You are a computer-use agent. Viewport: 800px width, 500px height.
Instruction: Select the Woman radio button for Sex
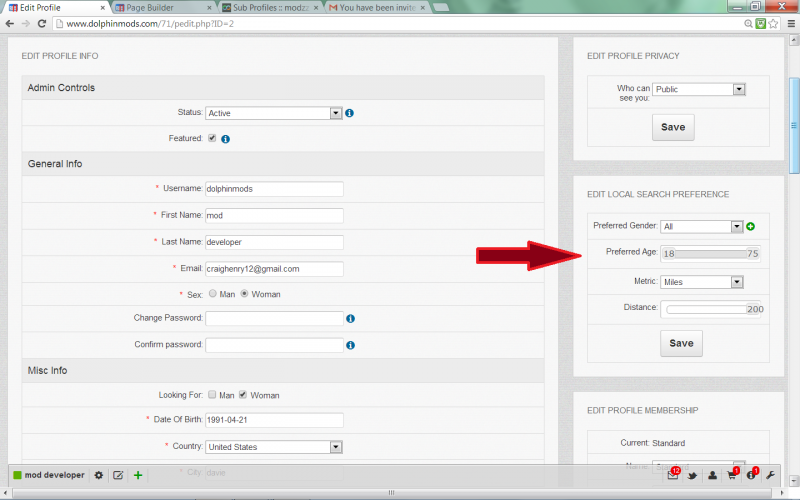click(244, 293)
